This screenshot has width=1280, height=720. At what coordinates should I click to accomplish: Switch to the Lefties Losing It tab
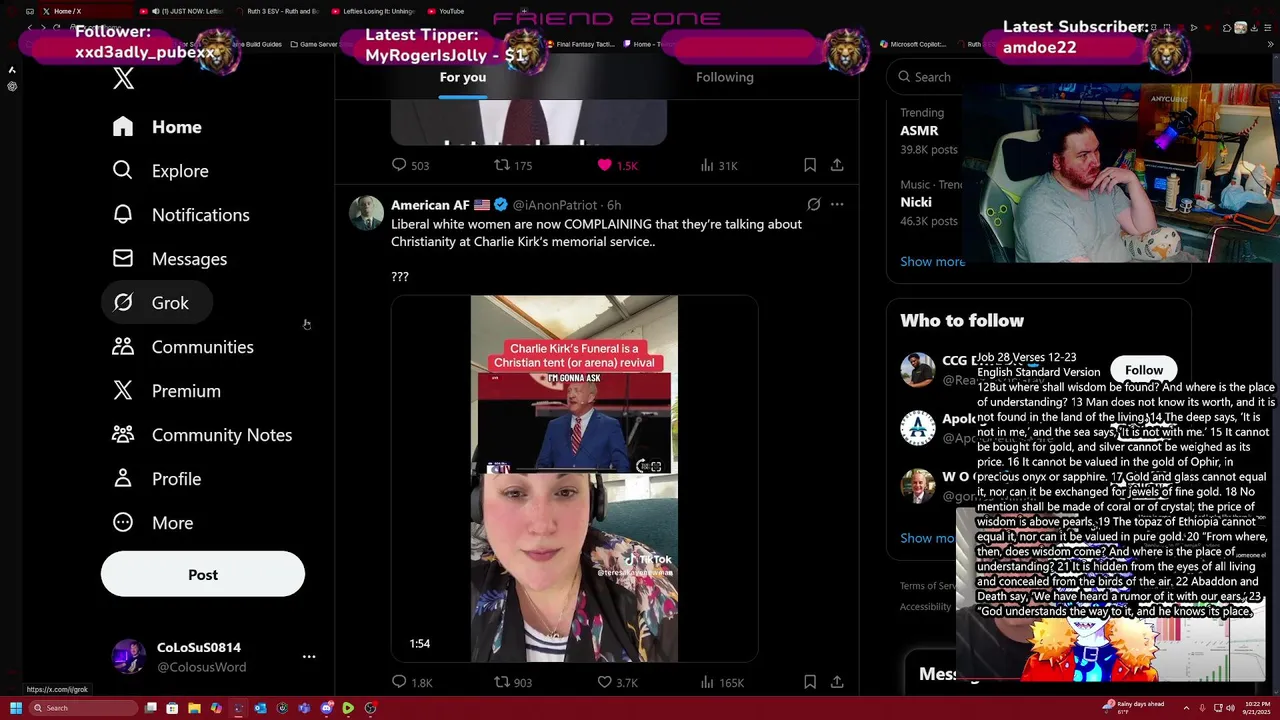click(x=372, y=11)
